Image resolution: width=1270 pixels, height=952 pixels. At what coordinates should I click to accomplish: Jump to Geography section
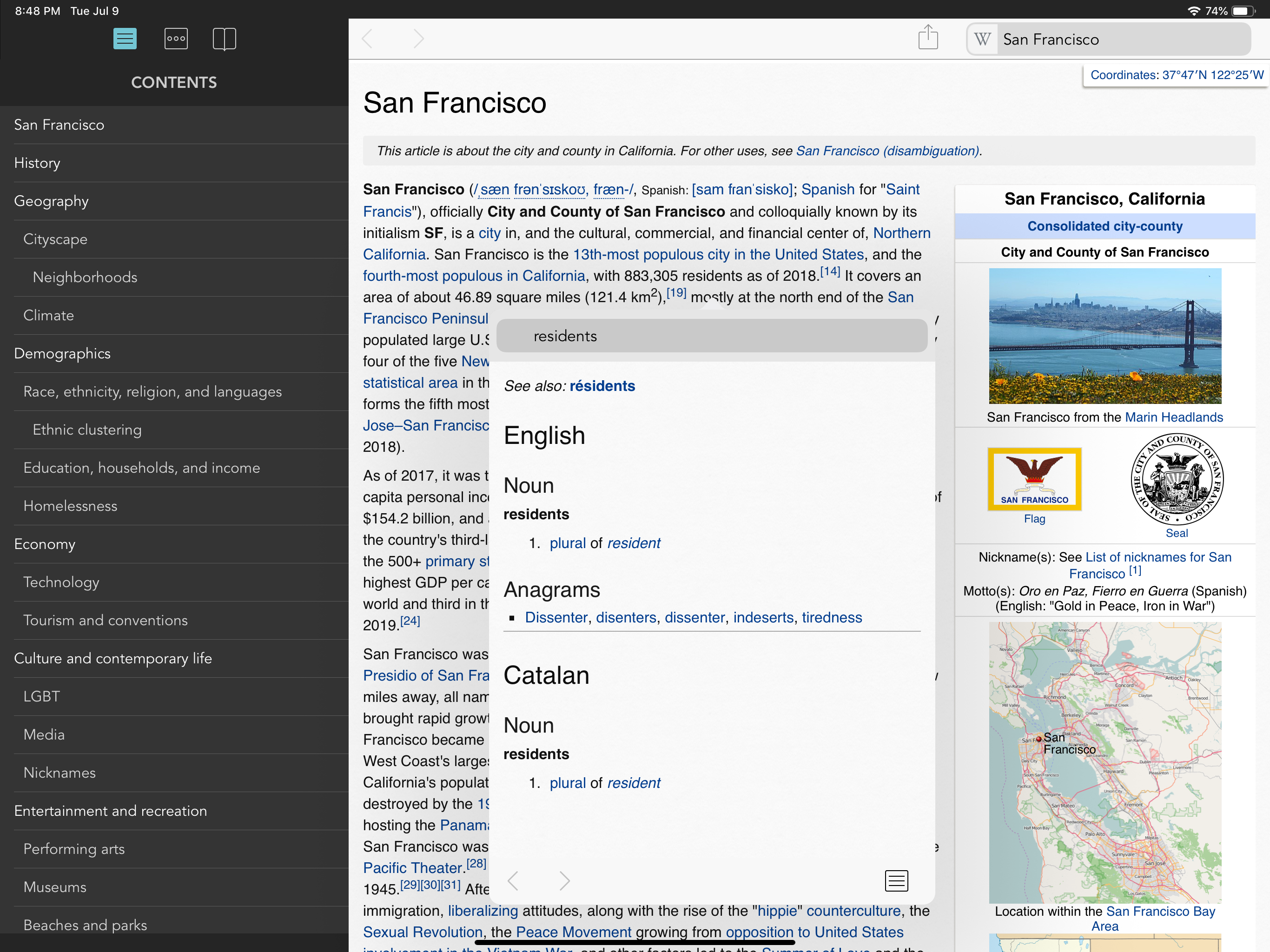point(174,201)
